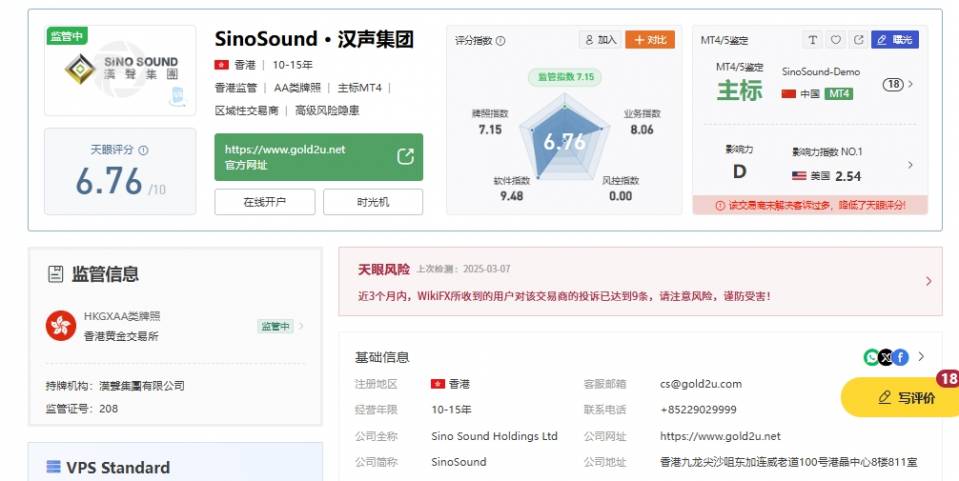Viewport: 959px width, 481px height.
Task: Click the large 主标 green label
Action: tap(739, 91)
